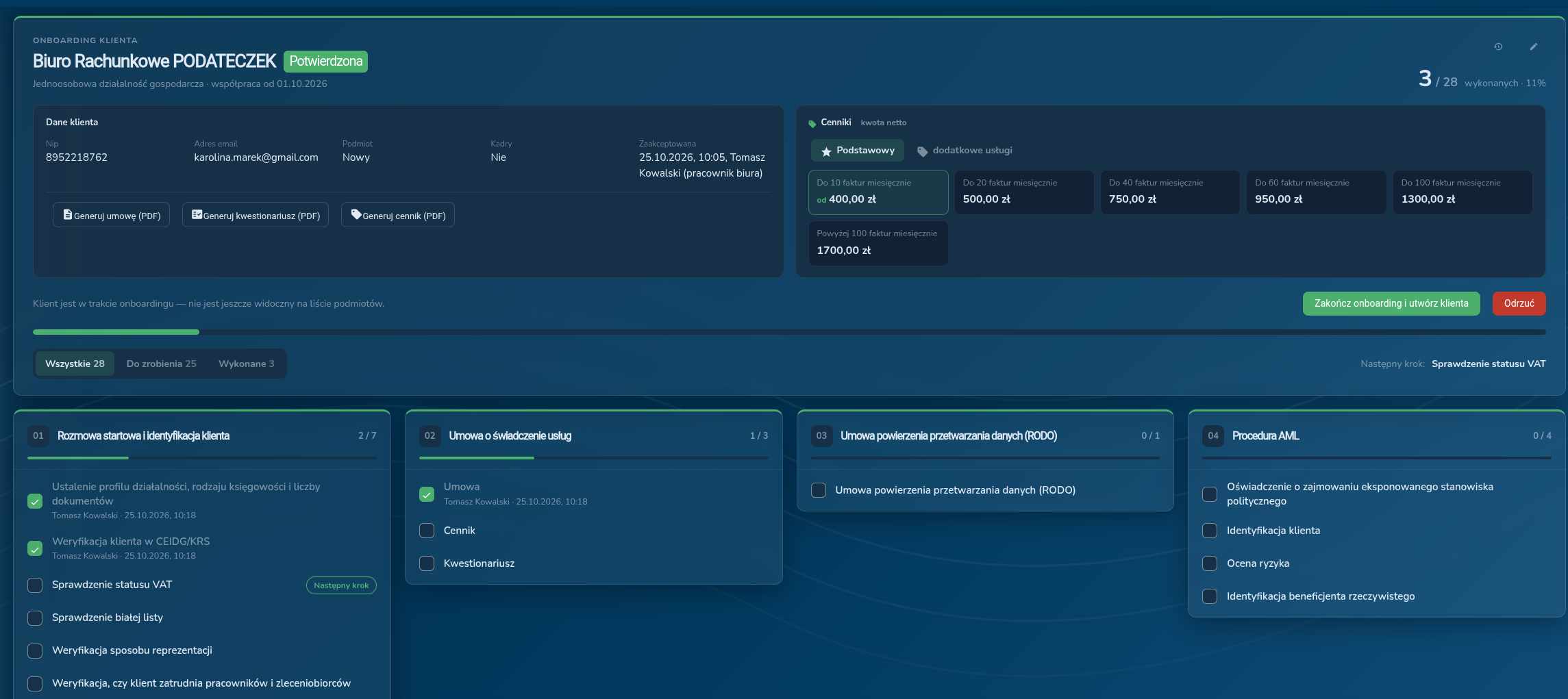Check Oświadczenie o zajmowaniu eksponowanego stanowiska
This screenshot has height=699, width=1568.
tap(1210, 494)
